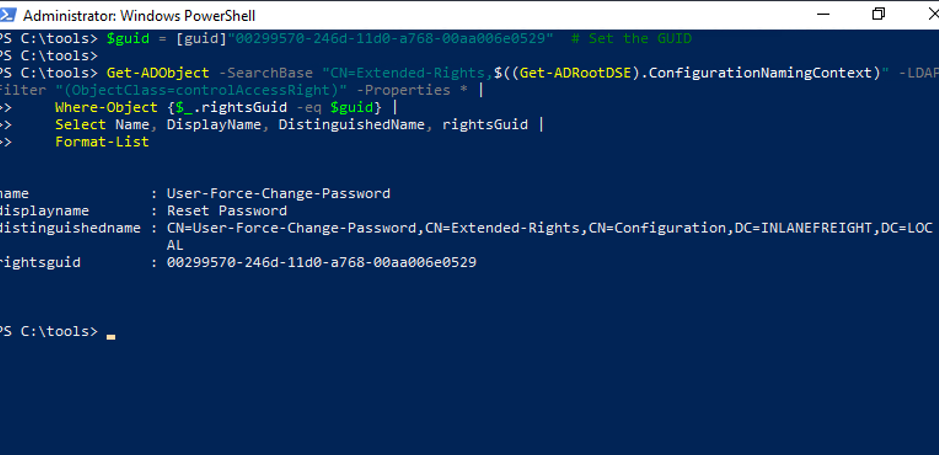
Task: Click the "Reset Password" displayname value
Action: (227, 211)
